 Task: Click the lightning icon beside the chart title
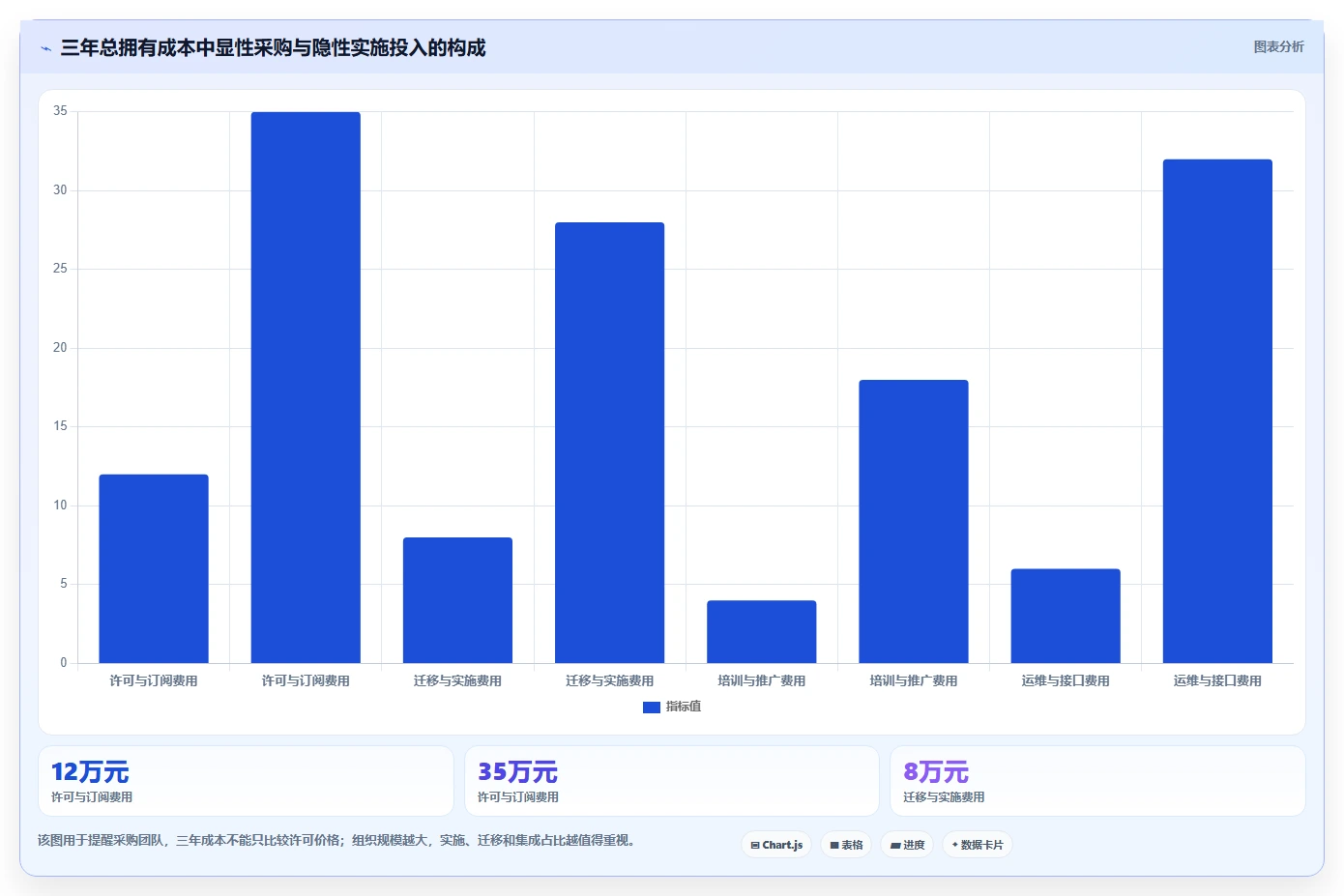pos(45,48)
